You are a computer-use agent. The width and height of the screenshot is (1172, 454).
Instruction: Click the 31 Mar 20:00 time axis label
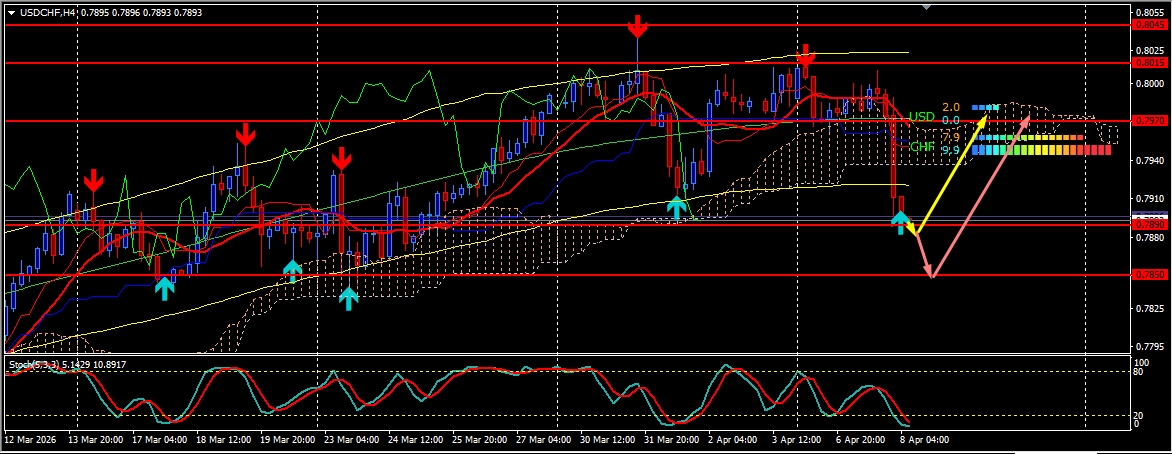670,441
